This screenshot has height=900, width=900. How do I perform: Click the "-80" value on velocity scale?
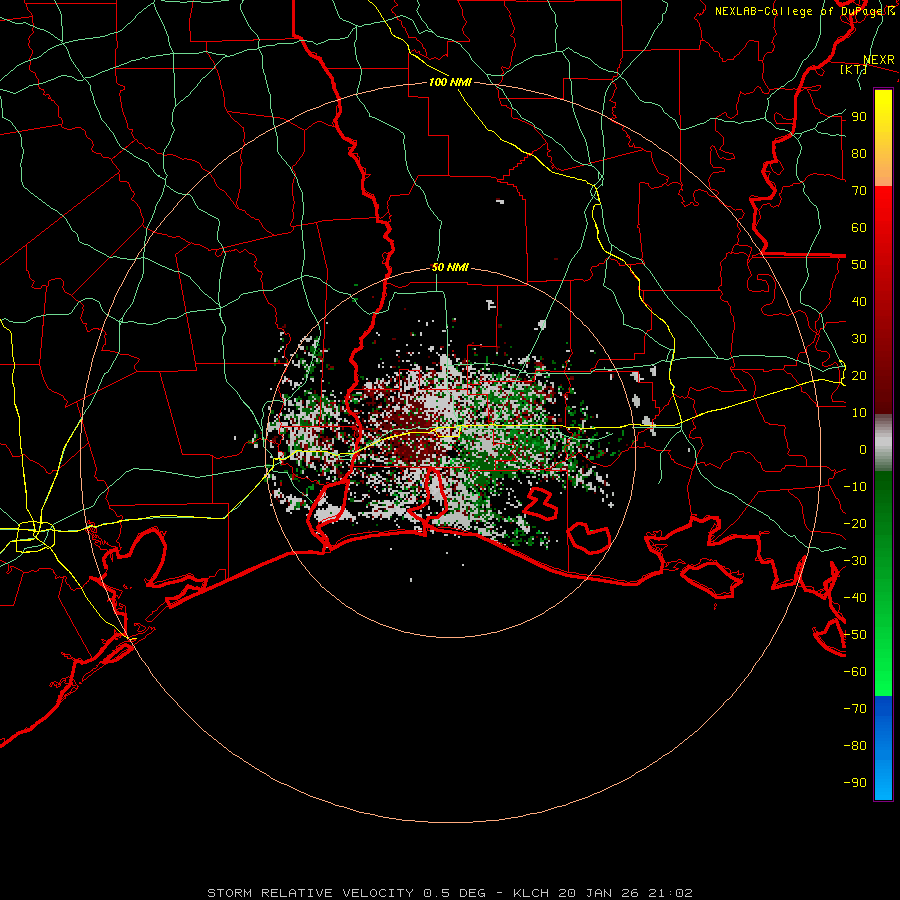pos(855,746)
